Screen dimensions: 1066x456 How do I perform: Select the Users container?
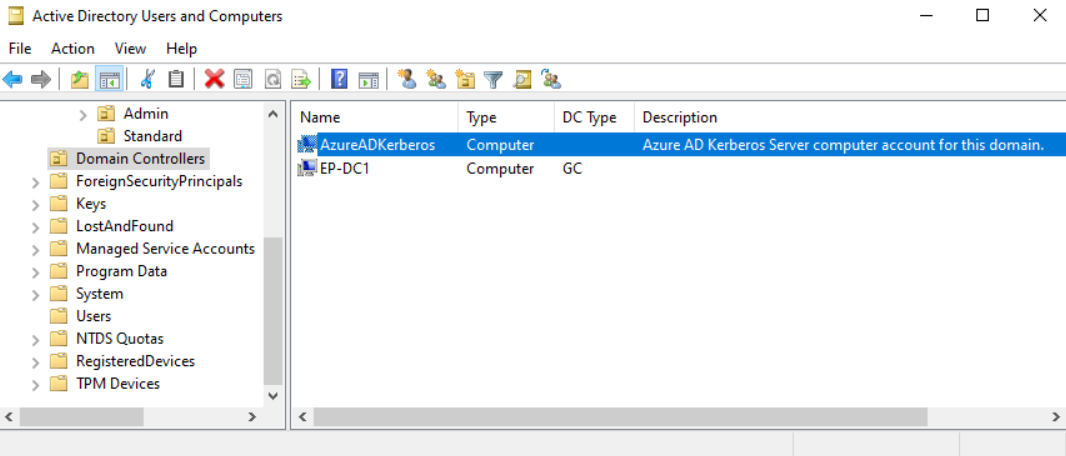coord(93,316)
